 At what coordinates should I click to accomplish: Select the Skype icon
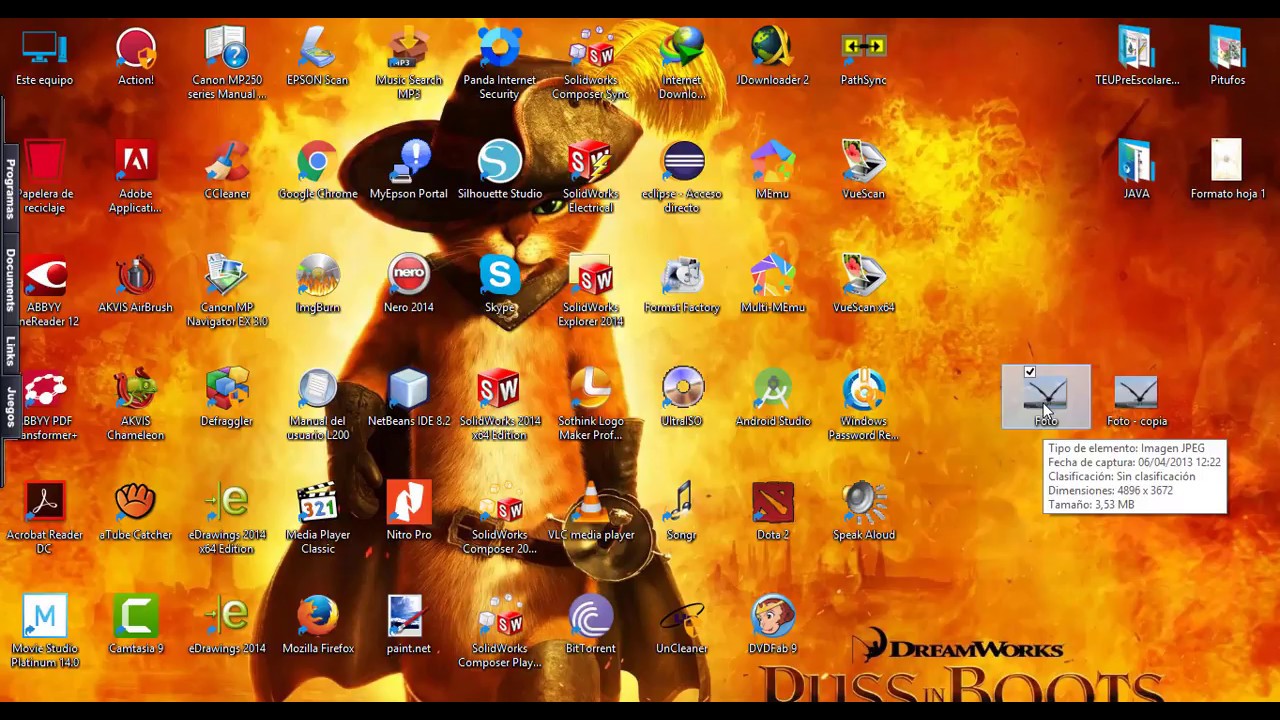click(500, 276)
